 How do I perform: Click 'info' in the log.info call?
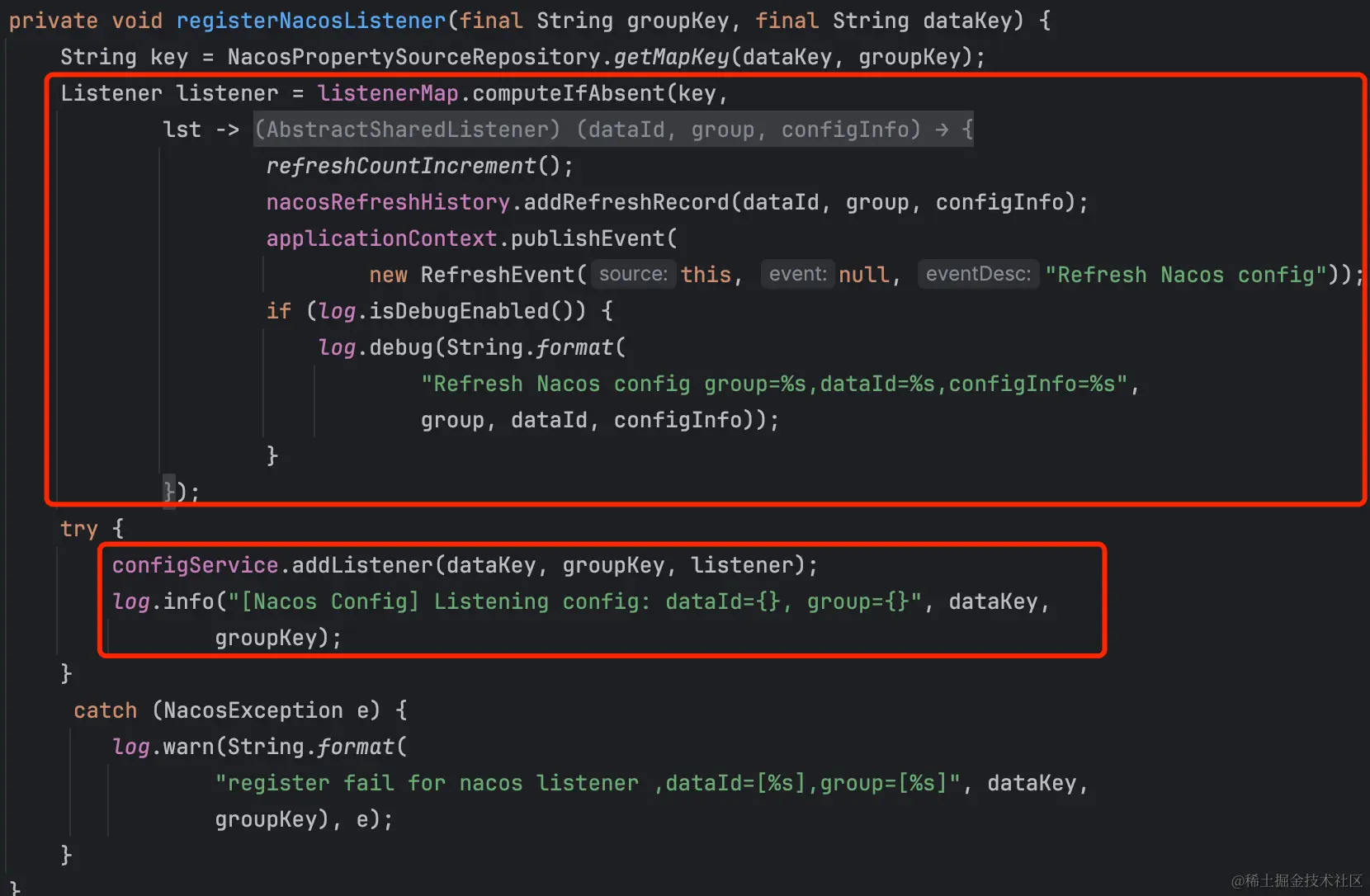(189, 601)
